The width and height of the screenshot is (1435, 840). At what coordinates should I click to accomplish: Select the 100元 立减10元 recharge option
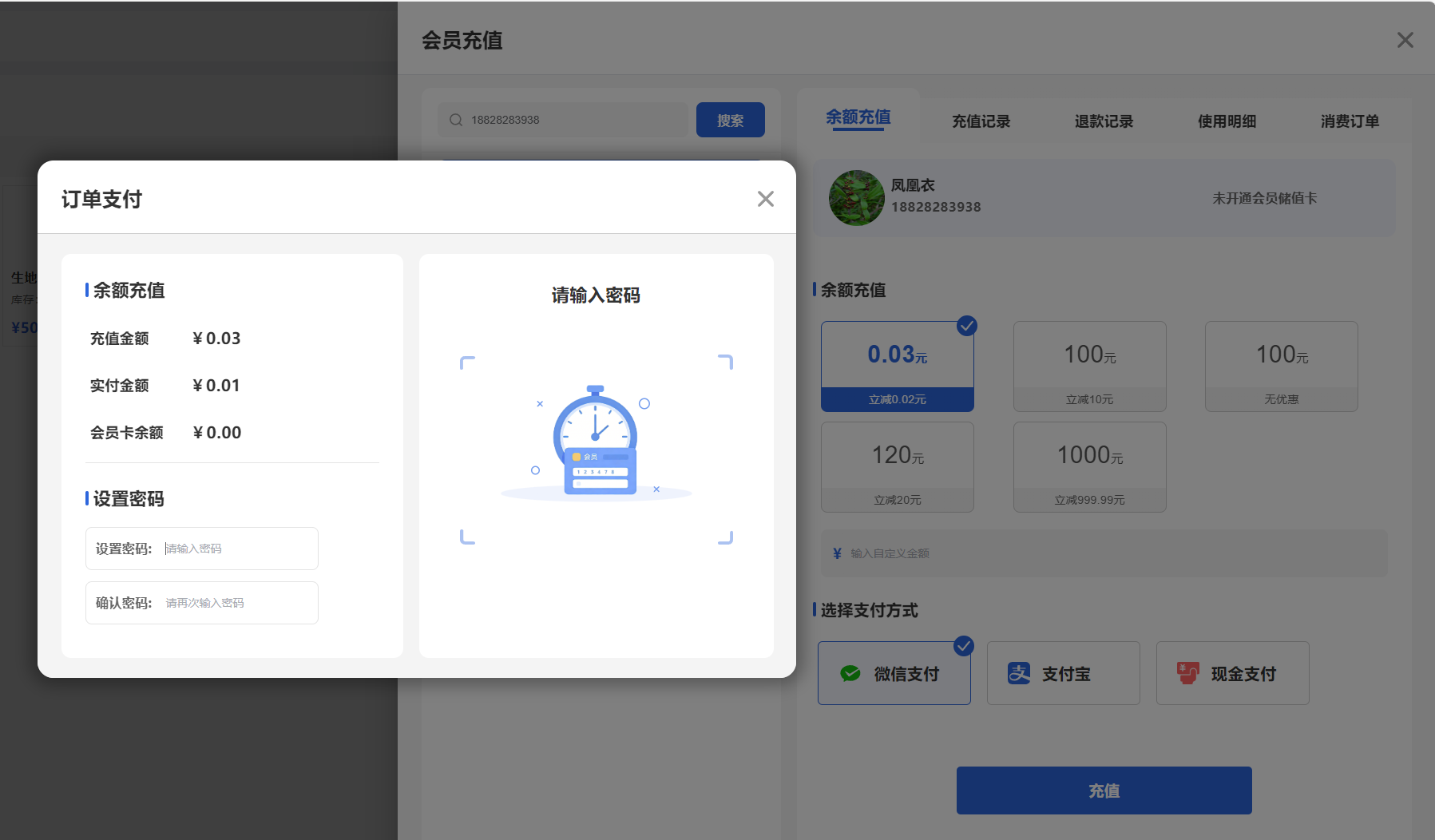1088,367
